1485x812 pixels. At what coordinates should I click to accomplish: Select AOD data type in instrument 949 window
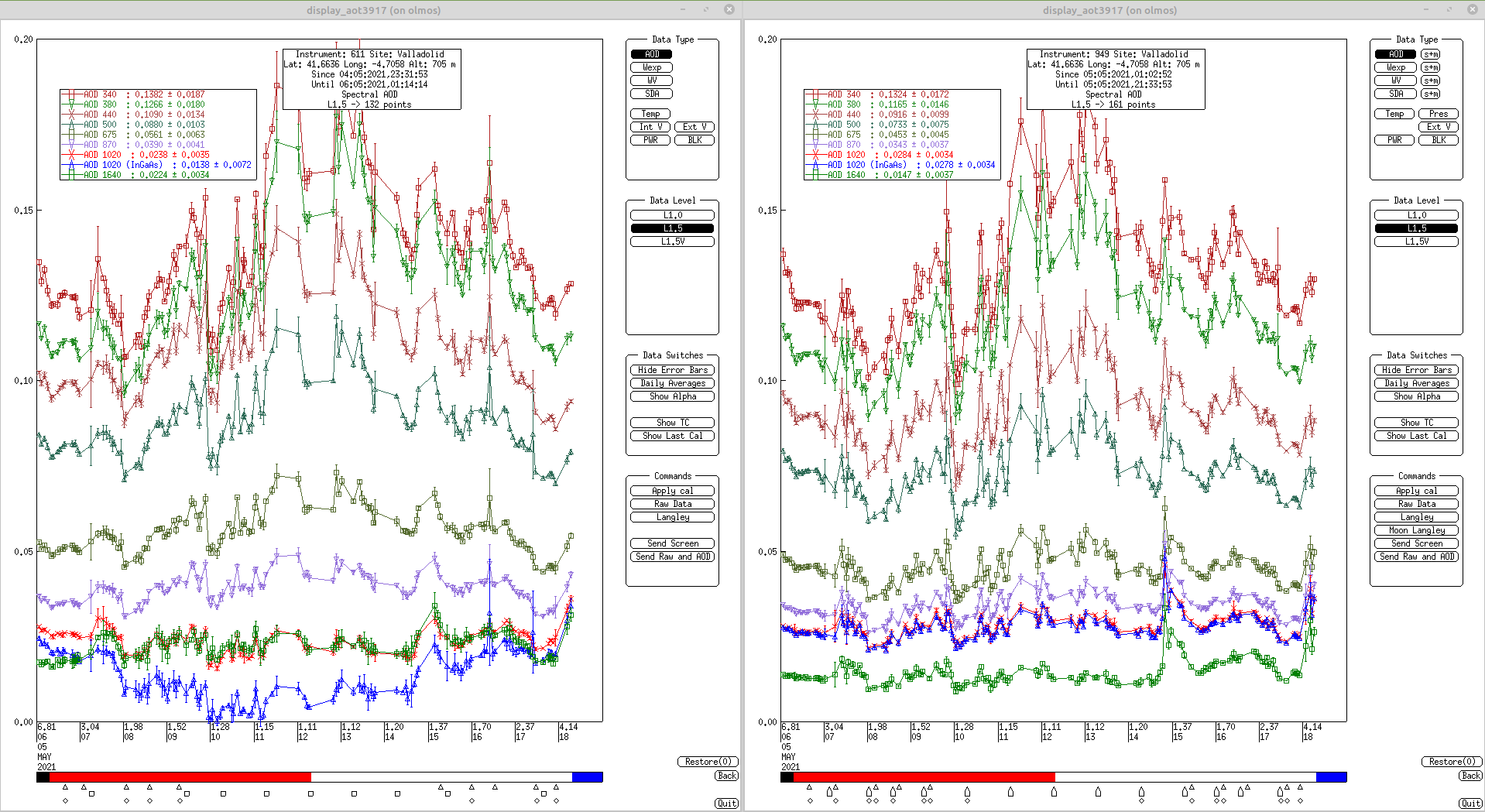pos(1395,54)
